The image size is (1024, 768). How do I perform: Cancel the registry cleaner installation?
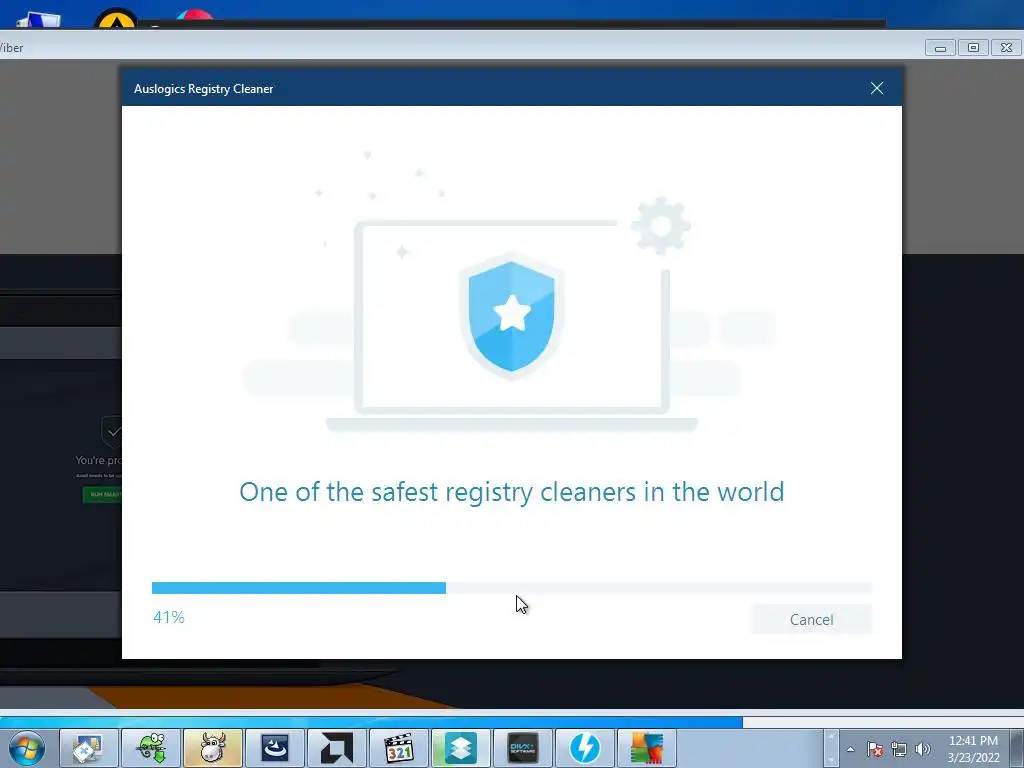(x=811, y=619)
